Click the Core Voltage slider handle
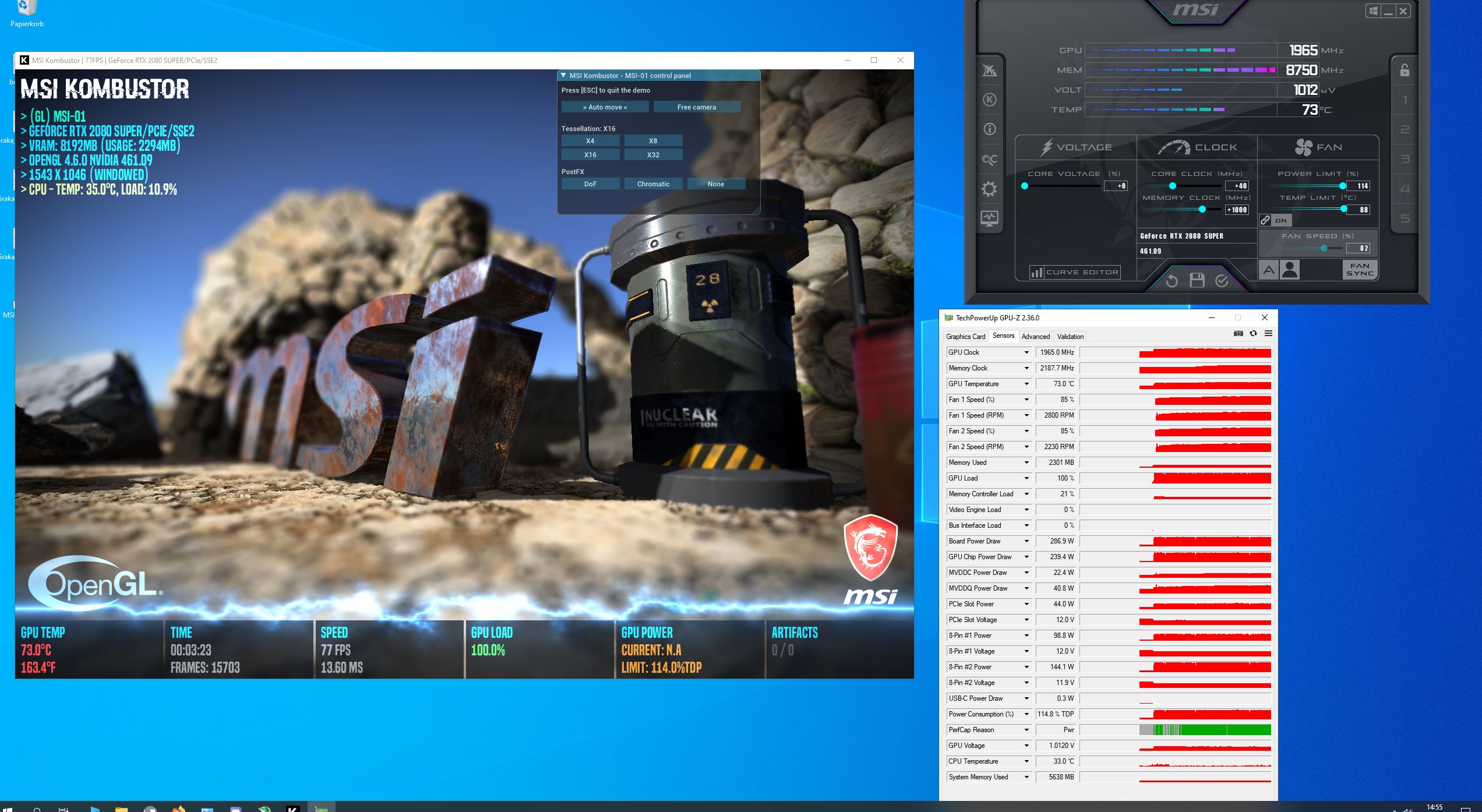This screenshot has height=812, width=1482. 1025,186
